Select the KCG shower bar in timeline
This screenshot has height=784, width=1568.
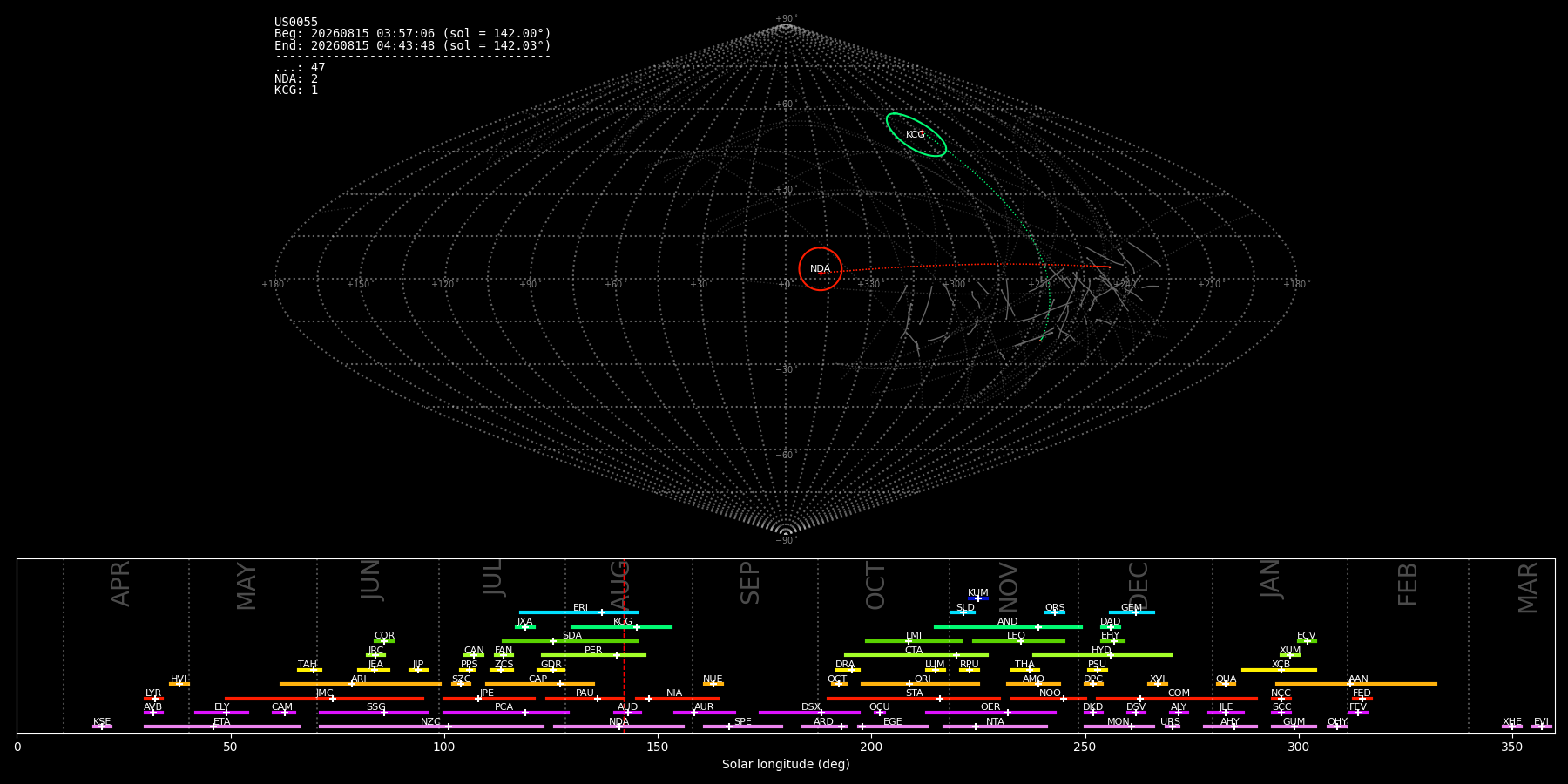[x=621, y=627]
